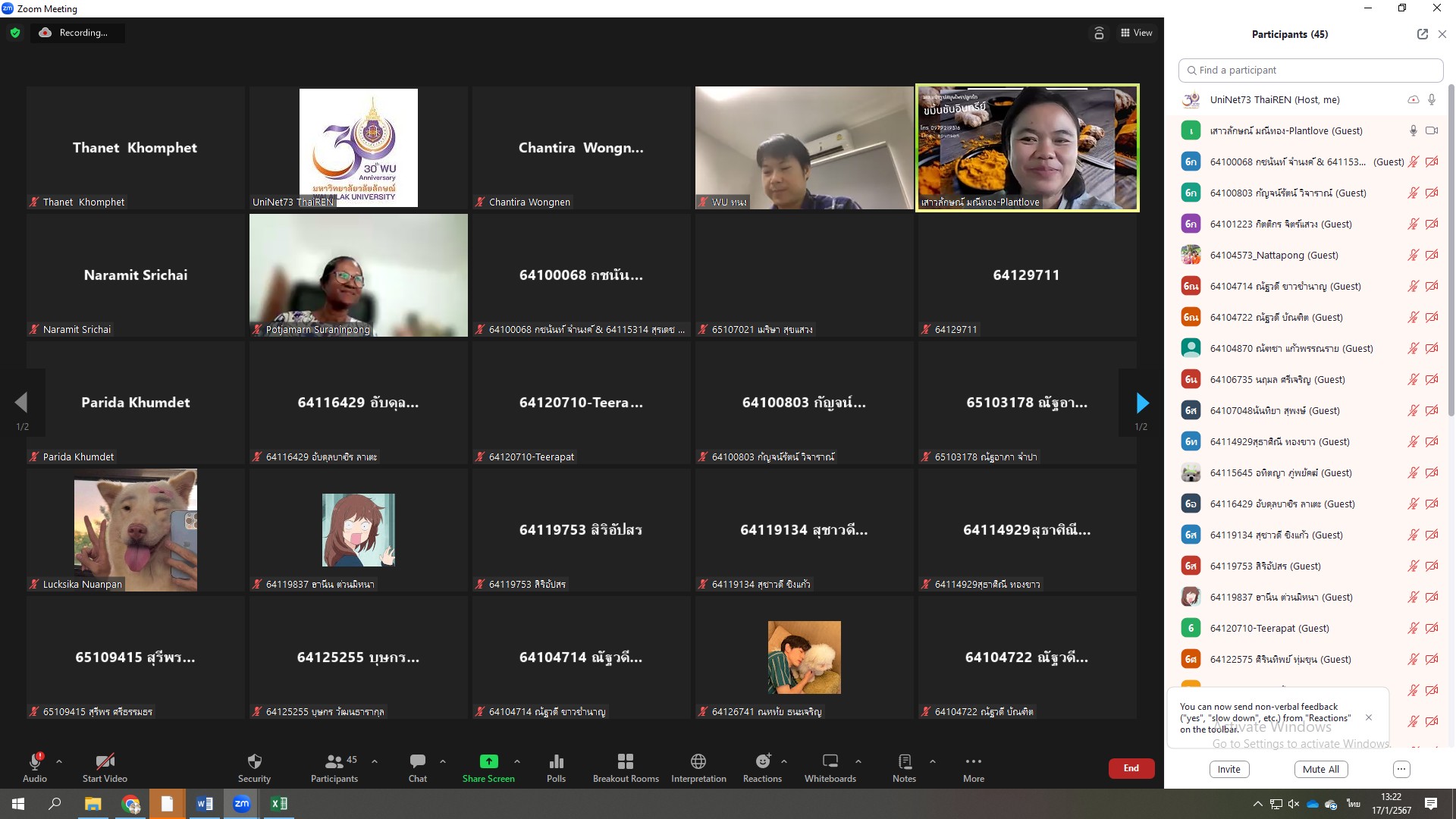The width and height of the screenshot is (1456, 819).
Task: Expand the Reactions options arrow
Action: point(783,761)
